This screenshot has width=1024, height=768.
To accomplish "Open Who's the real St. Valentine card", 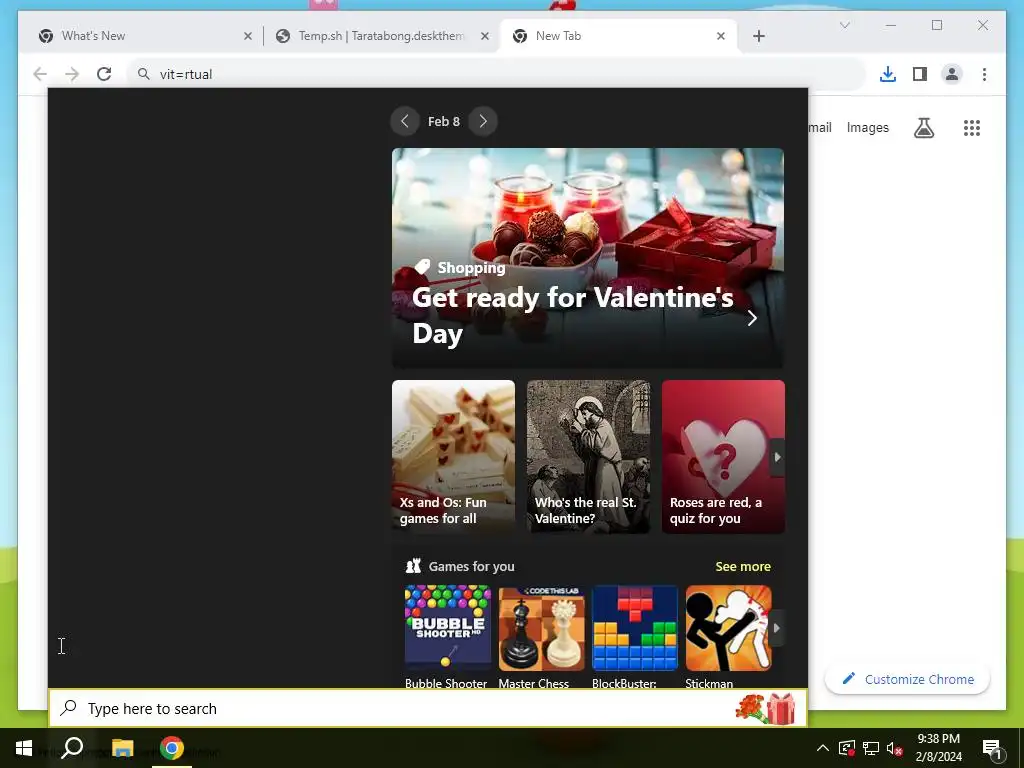I will point(588,456).
